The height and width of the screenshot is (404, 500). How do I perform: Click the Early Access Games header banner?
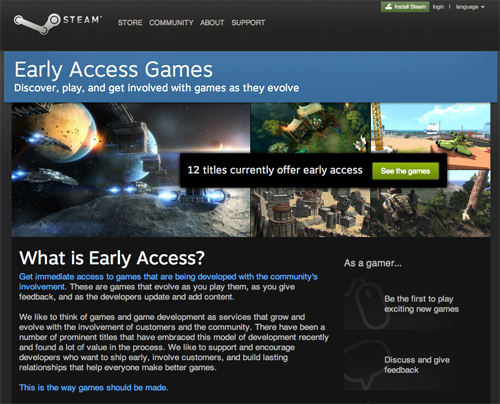[250, 77]
